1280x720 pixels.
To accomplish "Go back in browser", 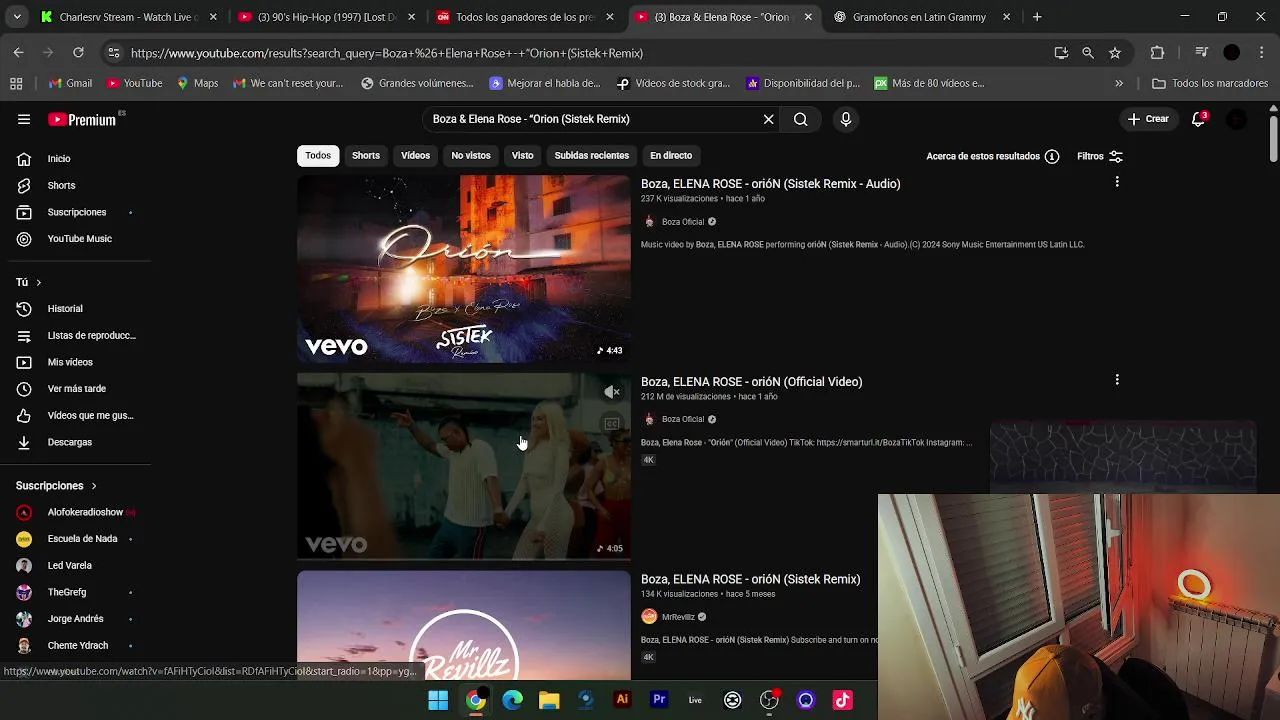I will pyautogui.click(x=19, y=52).
